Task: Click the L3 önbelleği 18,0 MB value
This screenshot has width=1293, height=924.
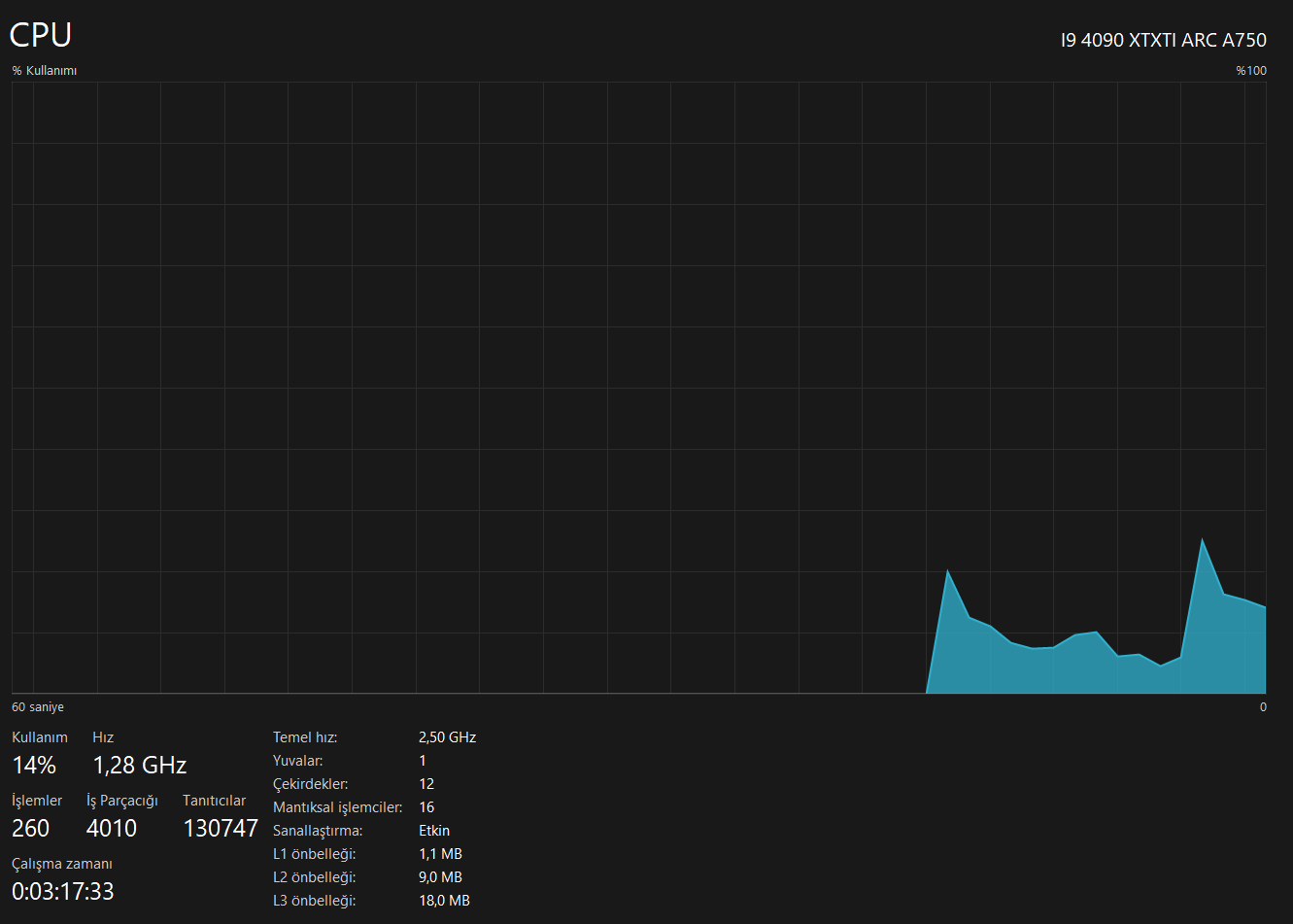Action: tap(444, 901)
